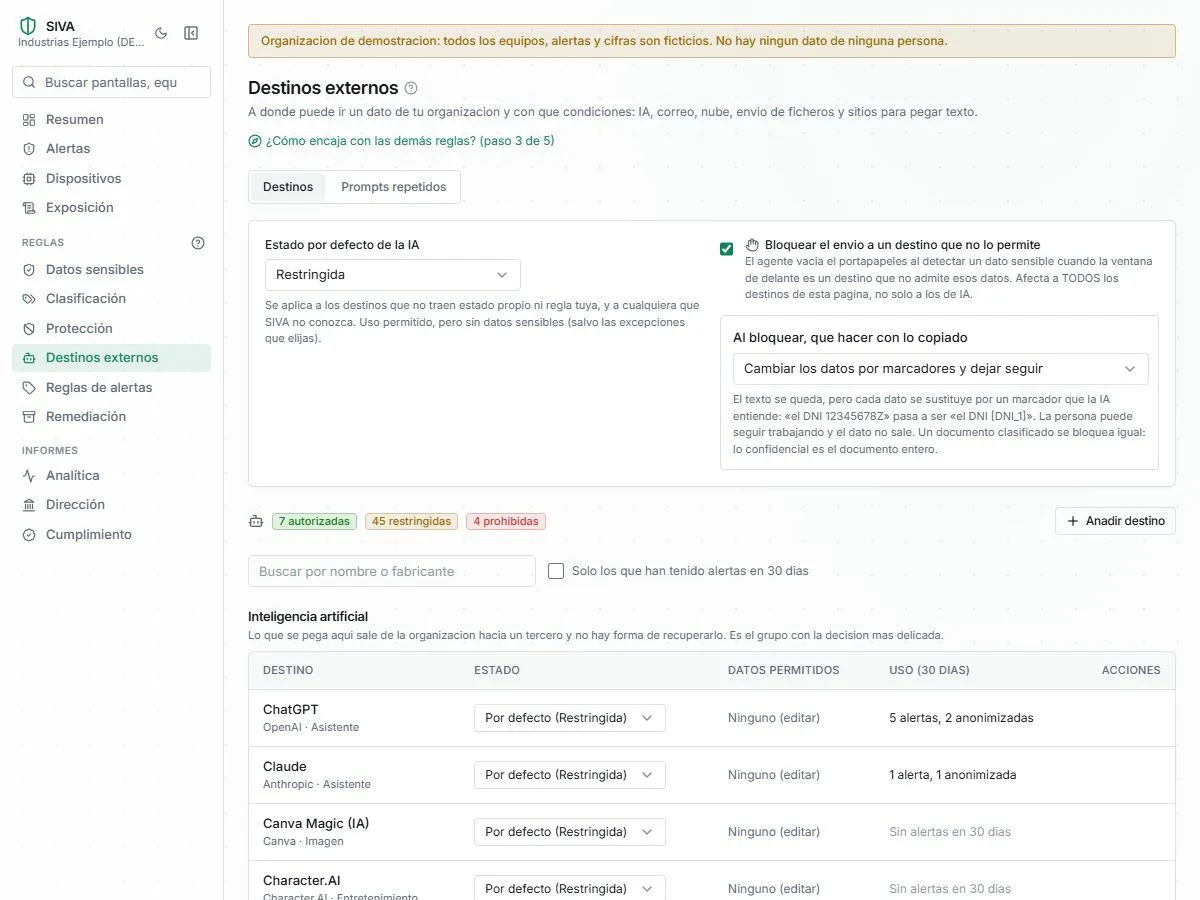Click 'Industrias Ejemplo' organization name
Screen dimensions: 1200x900
[81, 42]
